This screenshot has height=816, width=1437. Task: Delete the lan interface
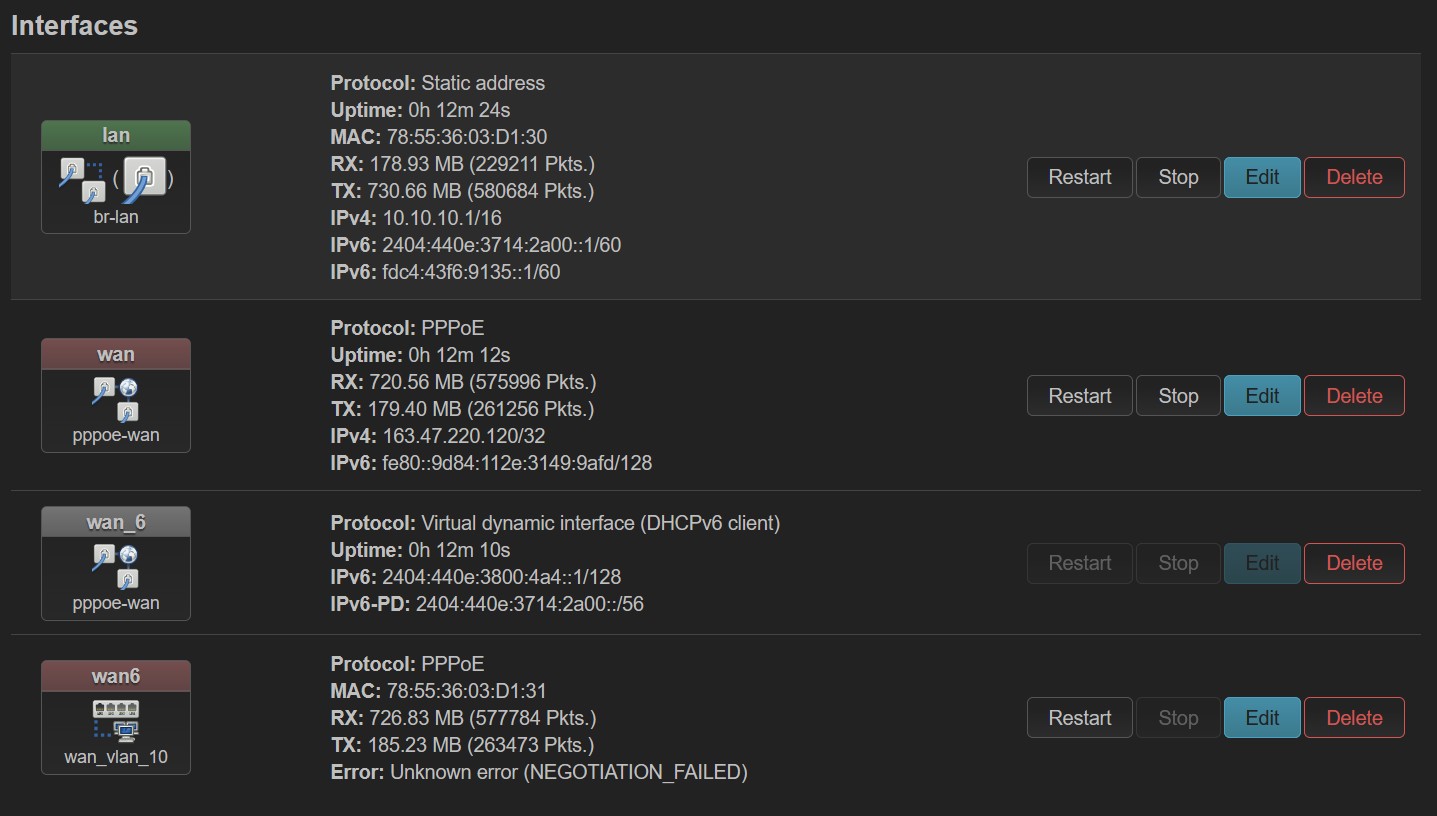coord(1354,177)
